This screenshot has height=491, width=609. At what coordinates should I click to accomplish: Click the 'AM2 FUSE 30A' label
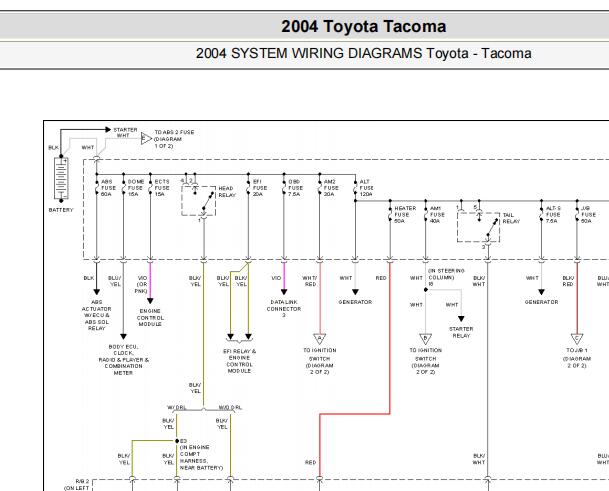point(331,188)
